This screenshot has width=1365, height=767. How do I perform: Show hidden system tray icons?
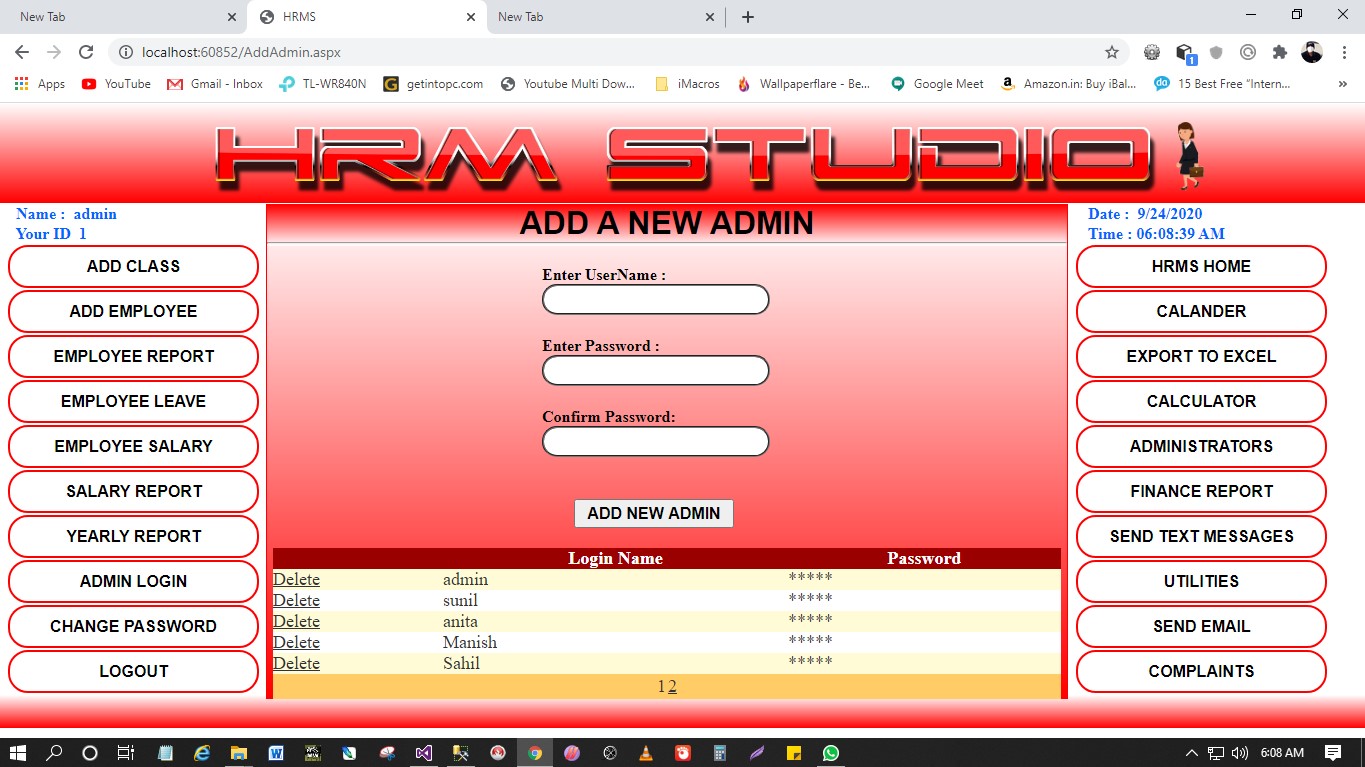pyautogui.click(x=1191, y=753)
